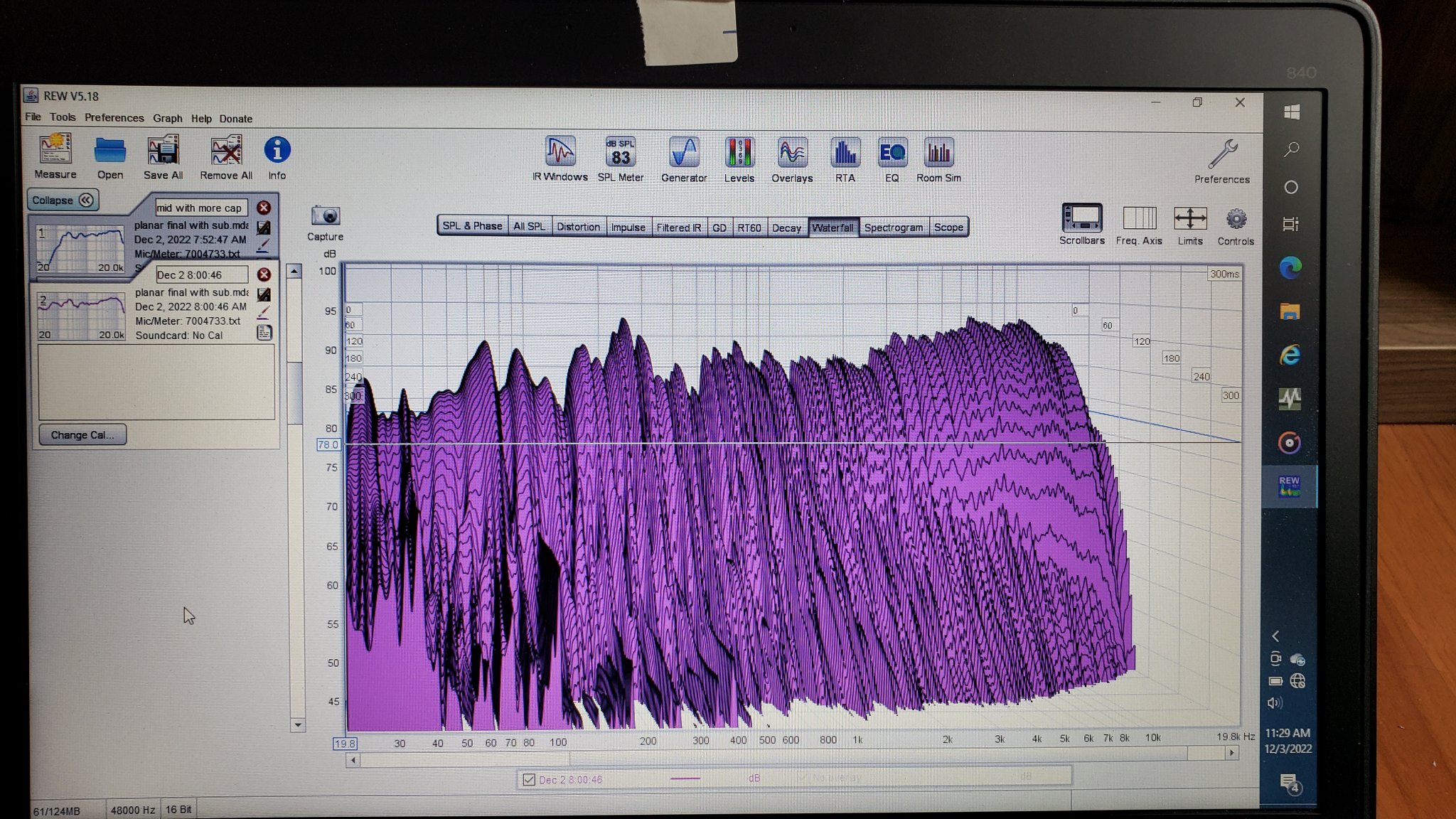The image size is (1456, 819).
Task: Switch to Distortion graph tab
Action: (x=578, y=227)
